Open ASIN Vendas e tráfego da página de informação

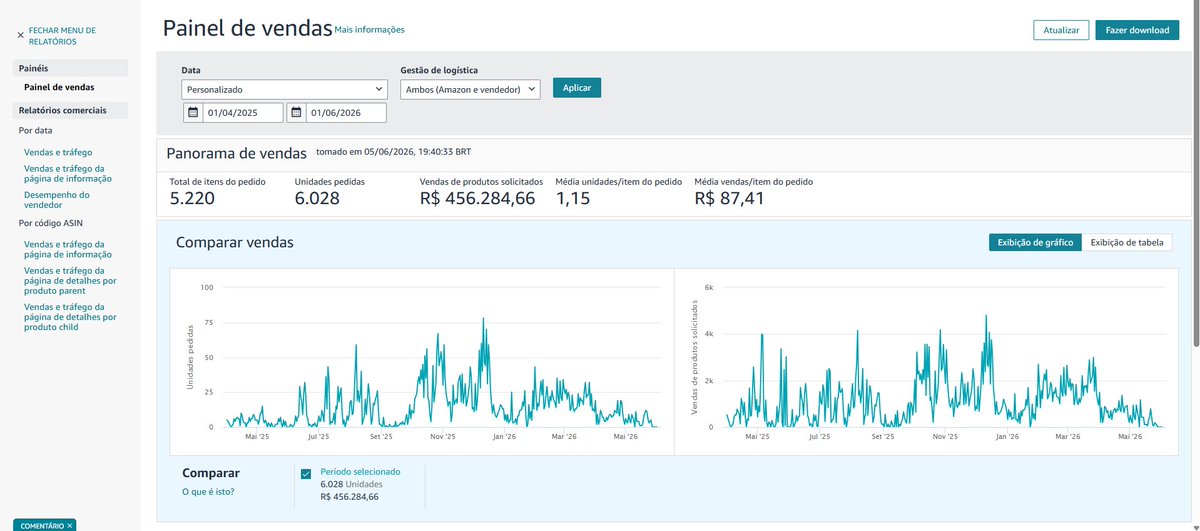coord(67,249)
